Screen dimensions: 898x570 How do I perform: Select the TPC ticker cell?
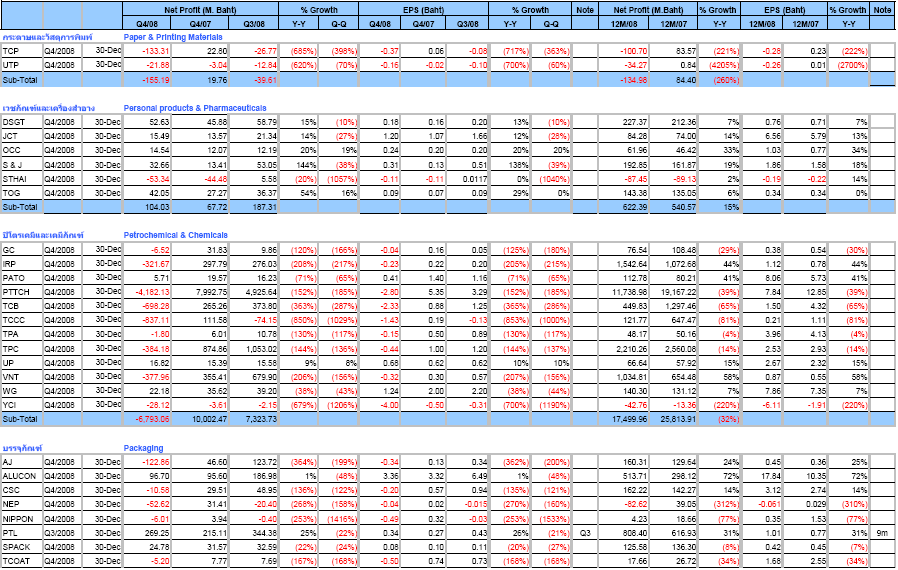22,349
